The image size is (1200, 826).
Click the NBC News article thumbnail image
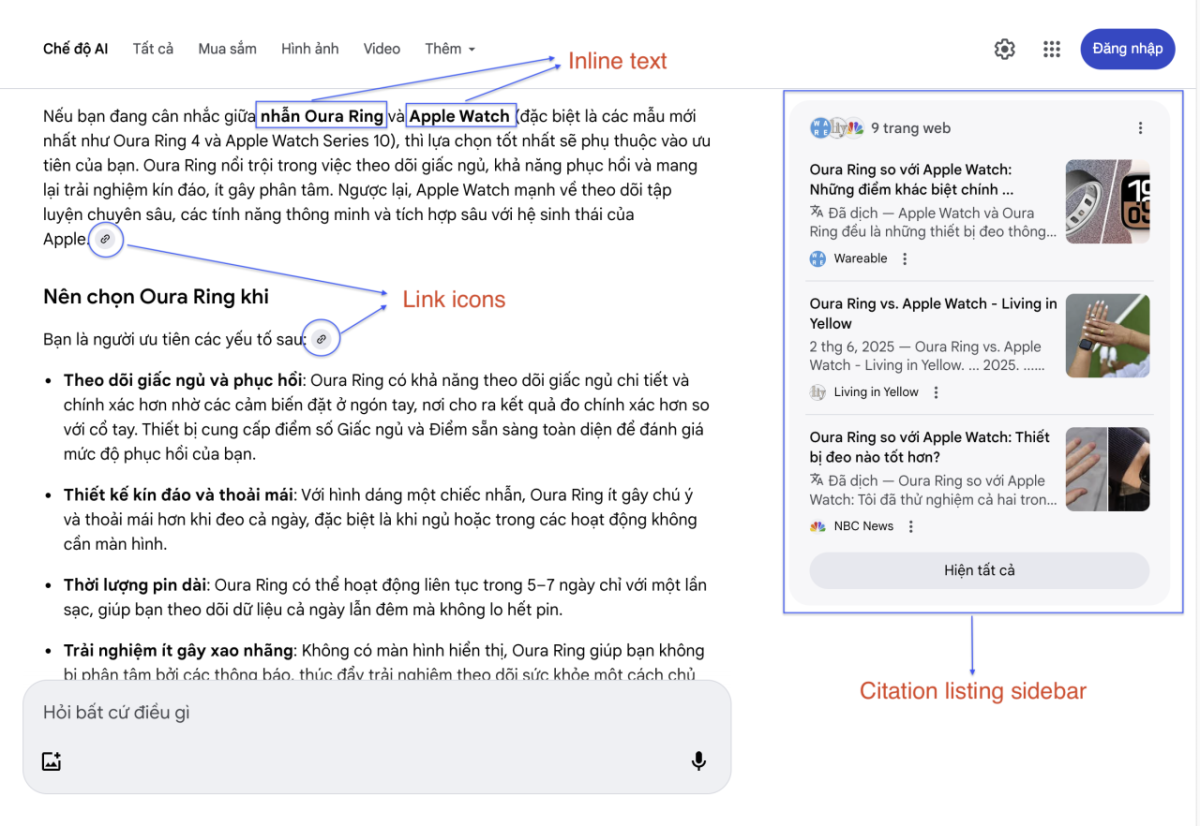pyautogui.click(x=1108, y=469)
